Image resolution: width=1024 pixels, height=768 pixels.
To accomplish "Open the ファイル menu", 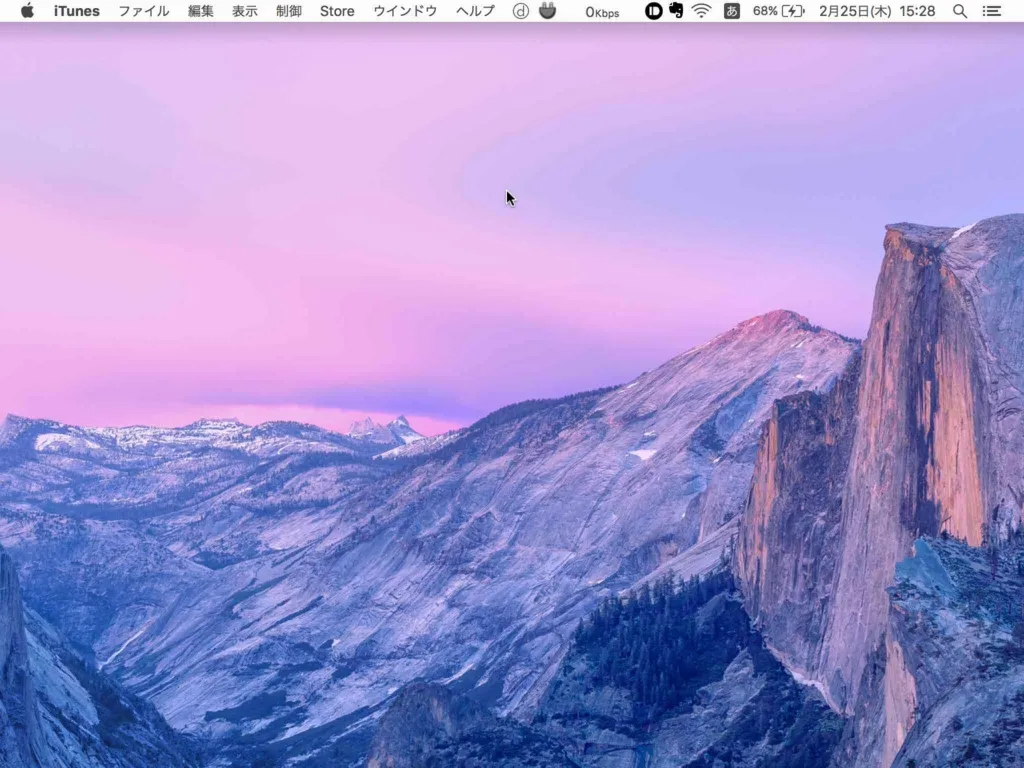I will coord(144,11).
